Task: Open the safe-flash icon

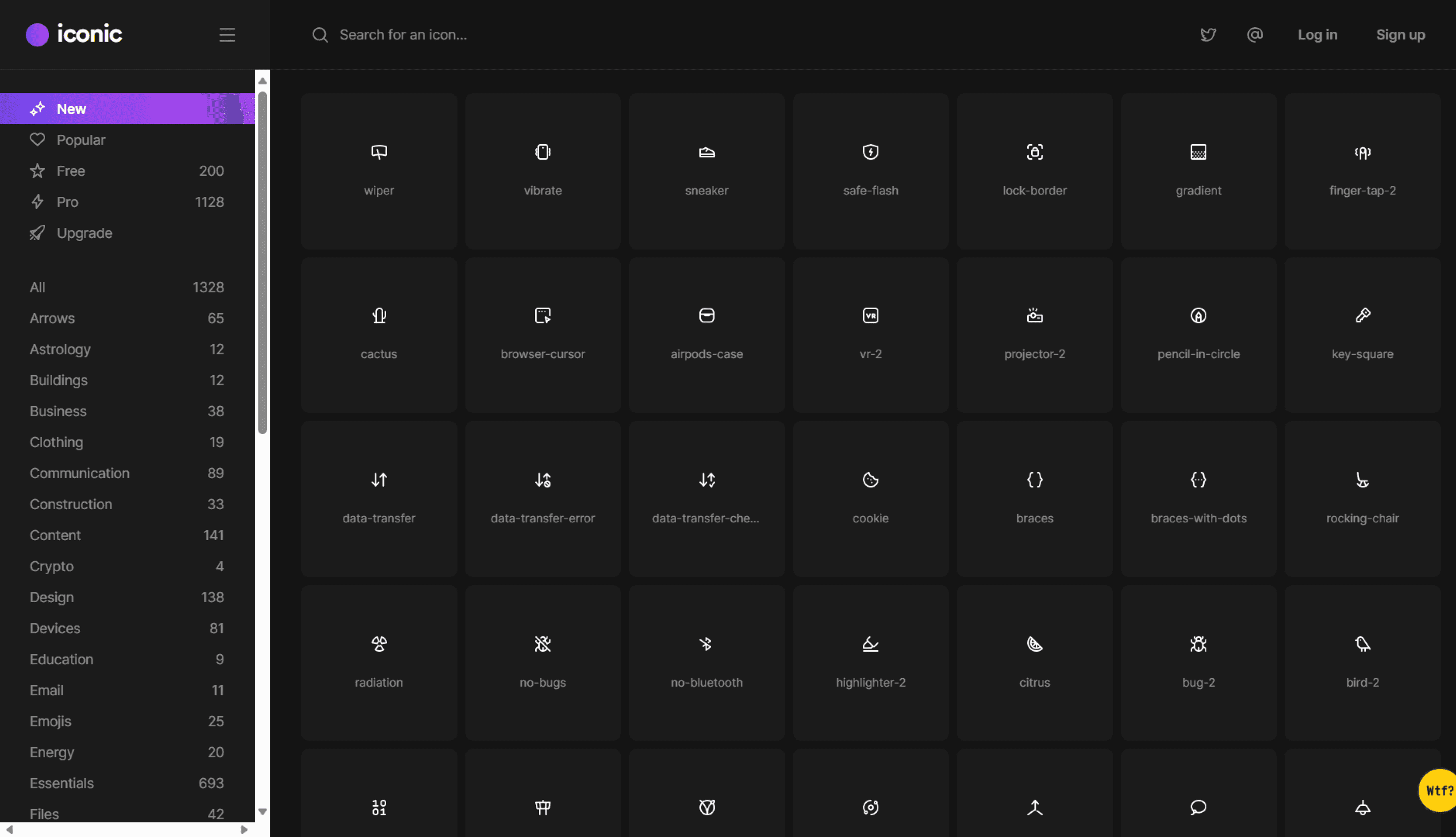Action: [x=870, y=171]
